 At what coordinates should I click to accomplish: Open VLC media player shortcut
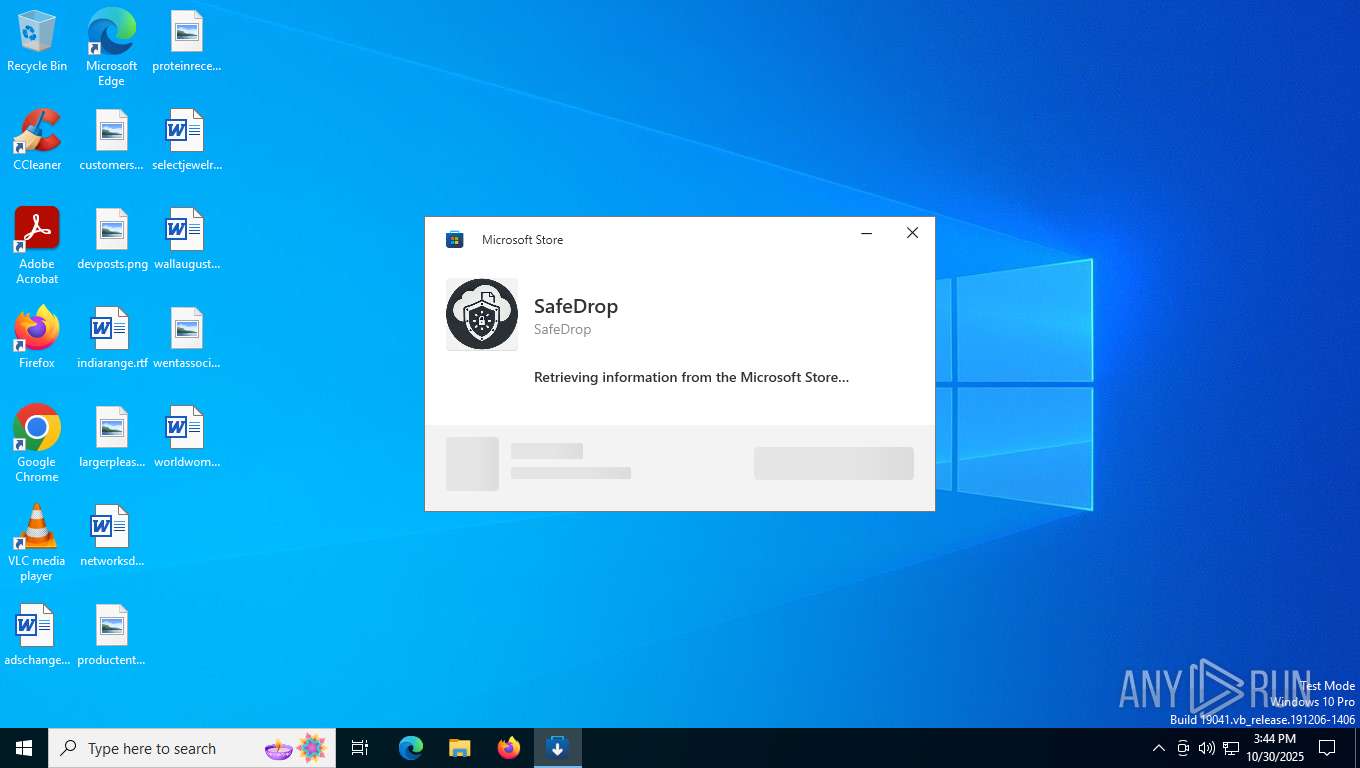37,543
